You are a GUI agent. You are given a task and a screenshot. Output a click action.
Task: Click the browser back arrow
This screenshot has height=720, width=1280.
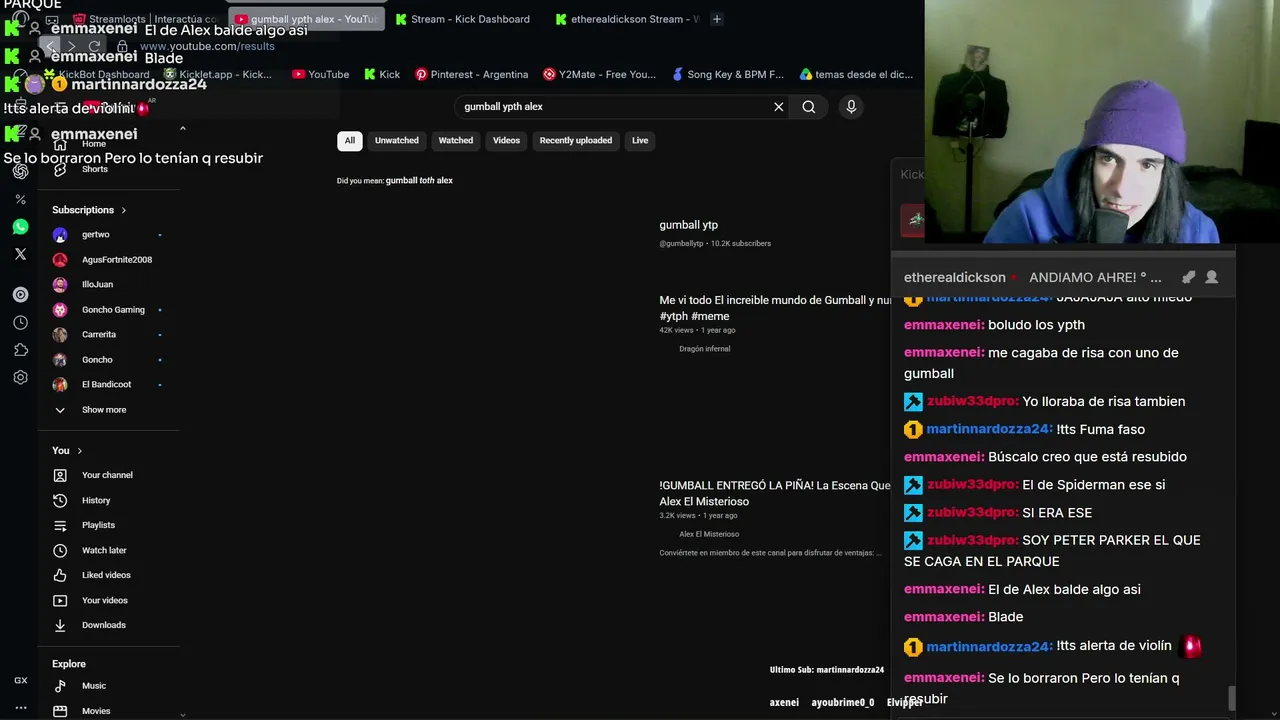click(x=51, y=46)
